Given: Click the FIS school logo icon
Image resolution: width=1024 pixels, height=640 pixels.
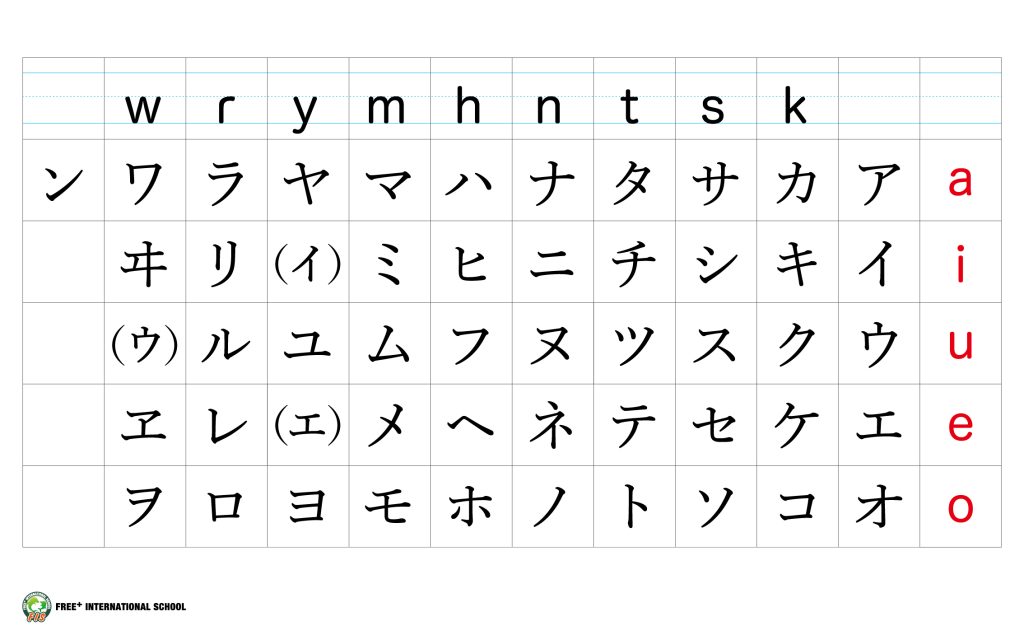Looking at the screenshot, I should pos(35,606).
